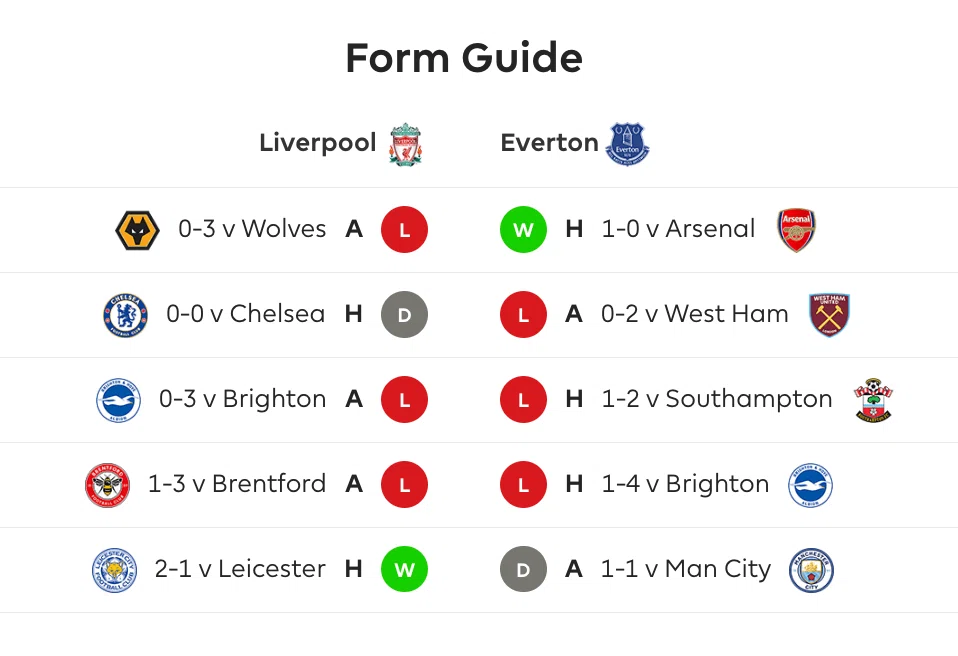Select the 1-0 v Arsenal result
Viewport: 958px width, 656px height.
(x=678, y=229)
